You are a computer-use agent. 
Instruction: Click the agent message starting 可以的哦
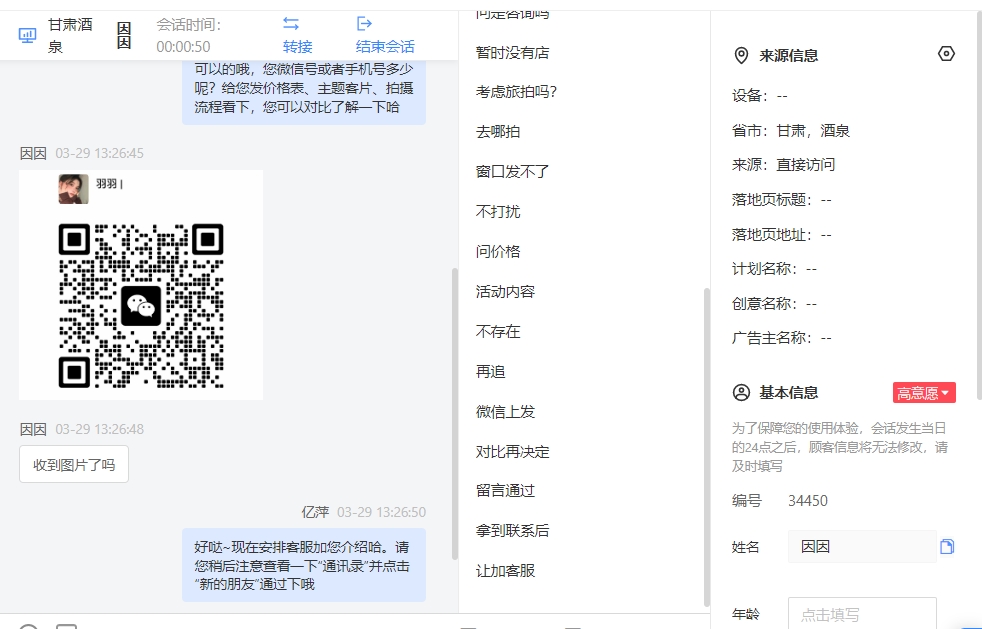(x=304, y=91)
